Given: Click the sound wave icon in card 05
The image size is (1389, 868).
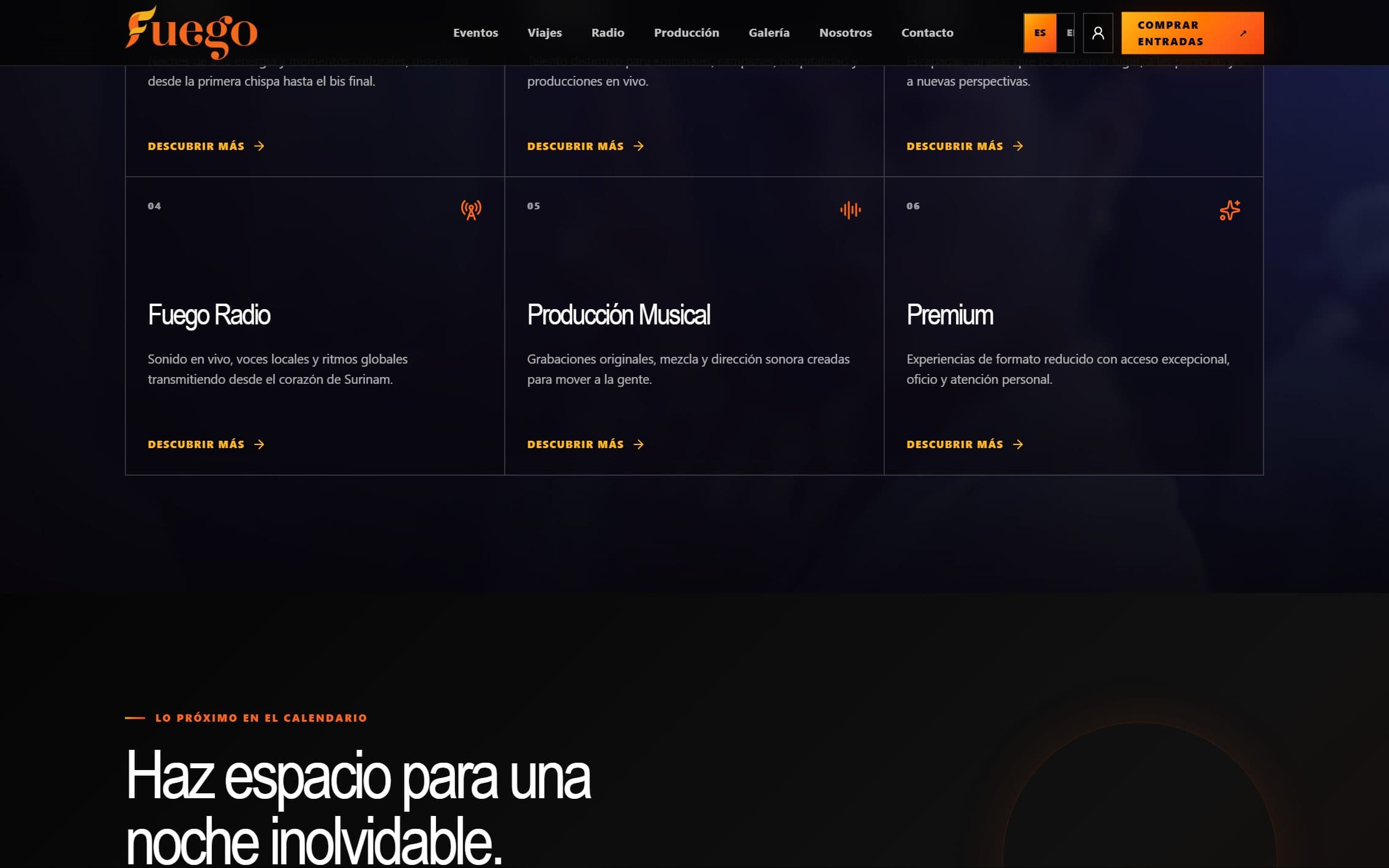Looking at the screenshot, I should pos(850,210).
